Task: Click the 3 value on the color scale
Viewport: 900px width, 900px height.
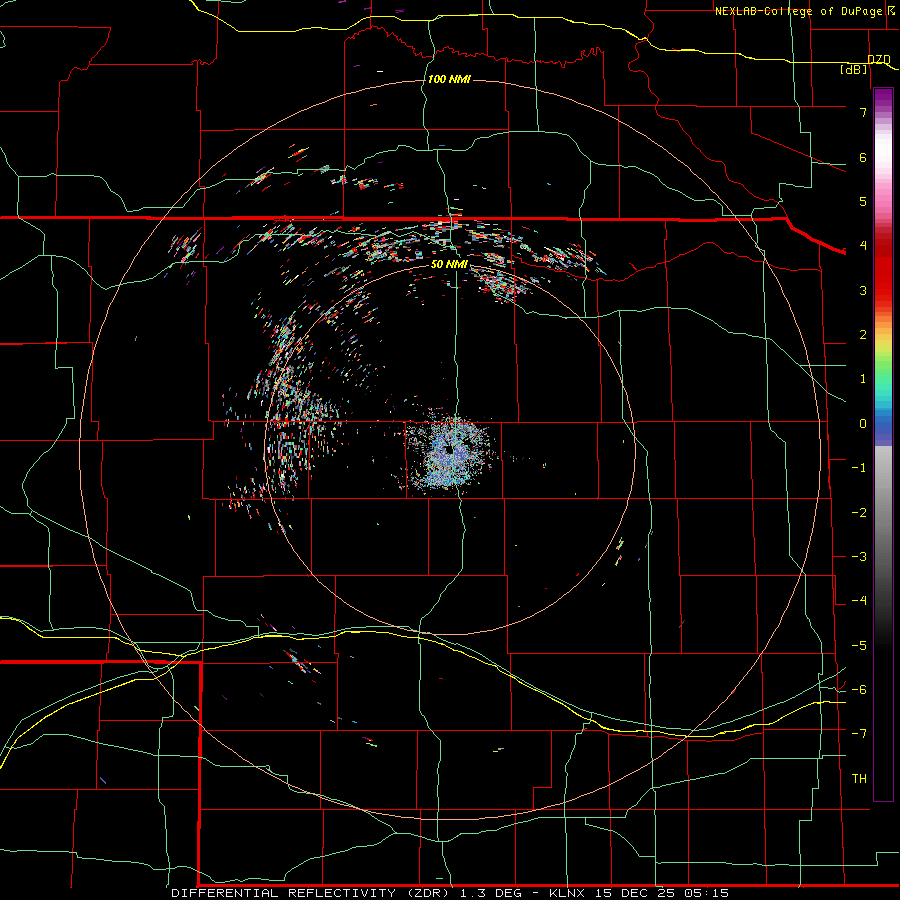Action: click(x=863, y=290)
